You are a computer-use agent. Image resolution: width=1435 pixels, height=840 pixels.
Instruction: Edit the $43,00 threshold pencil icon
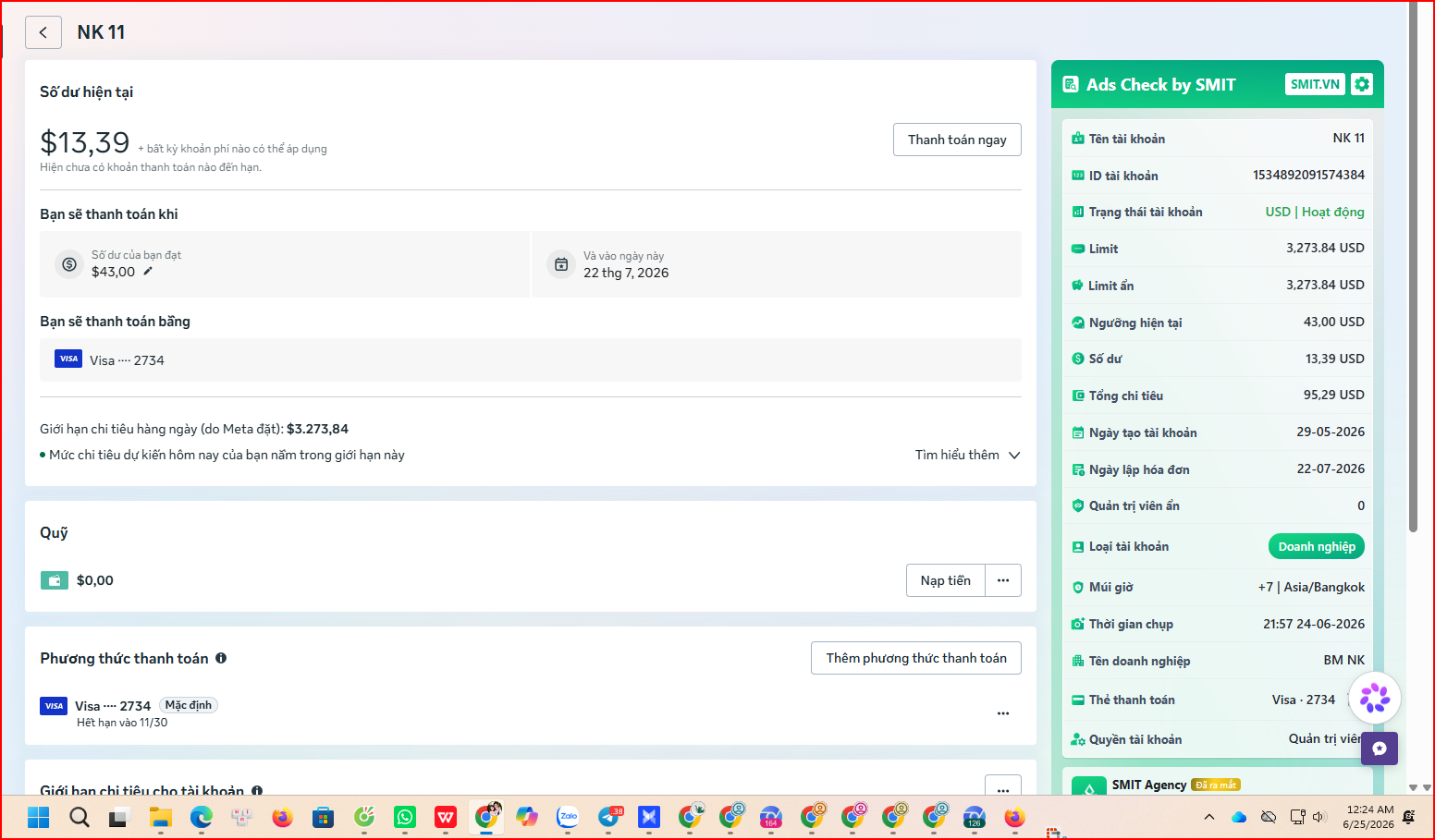(x=148, y=271)
